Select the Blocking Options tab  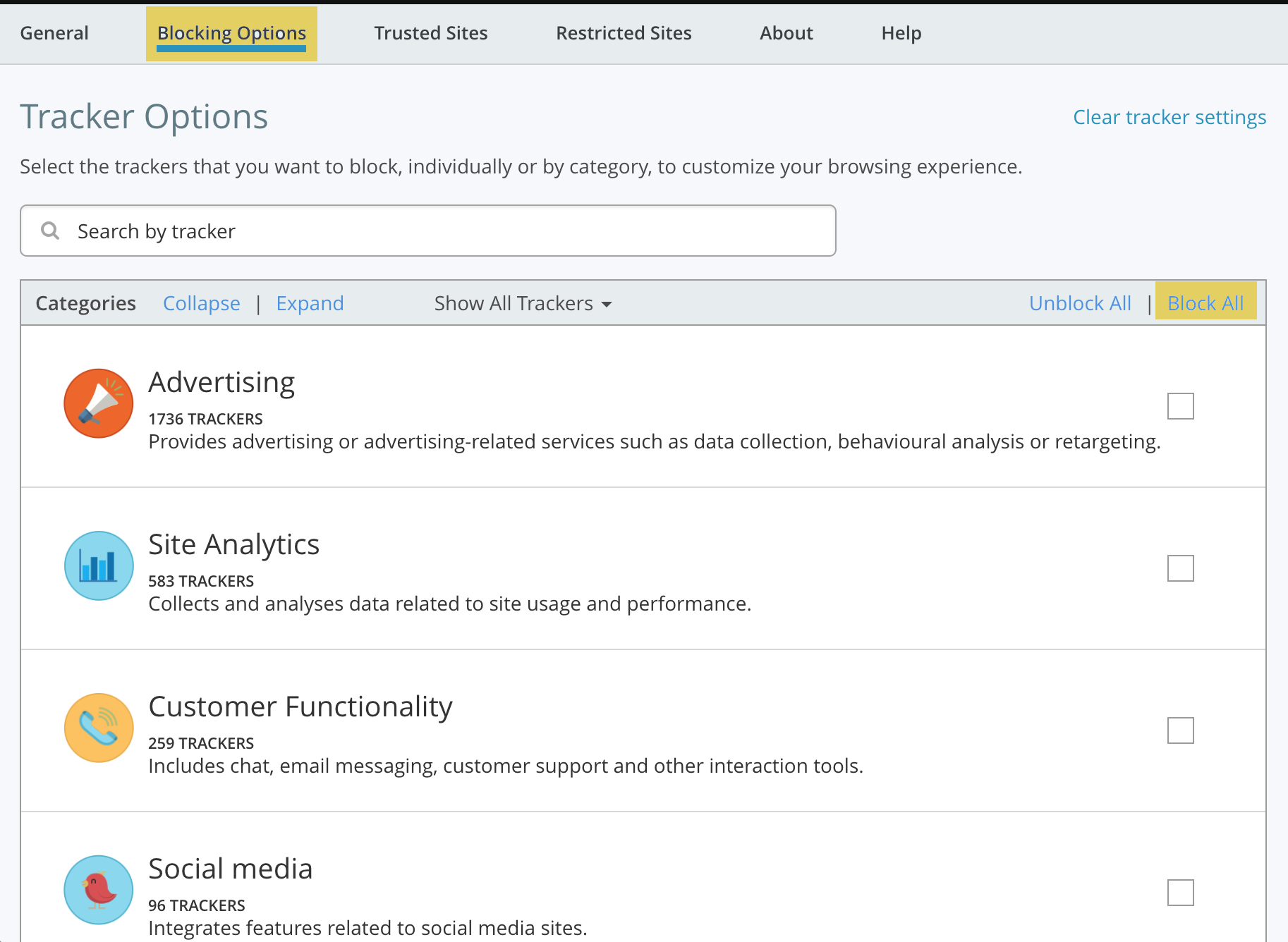[231, 33]
